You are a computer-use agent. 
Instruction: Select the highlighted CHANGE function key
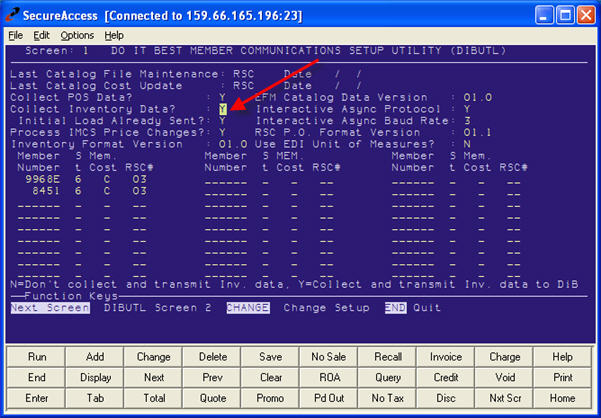pyautogui.click(x=247, y=308)
